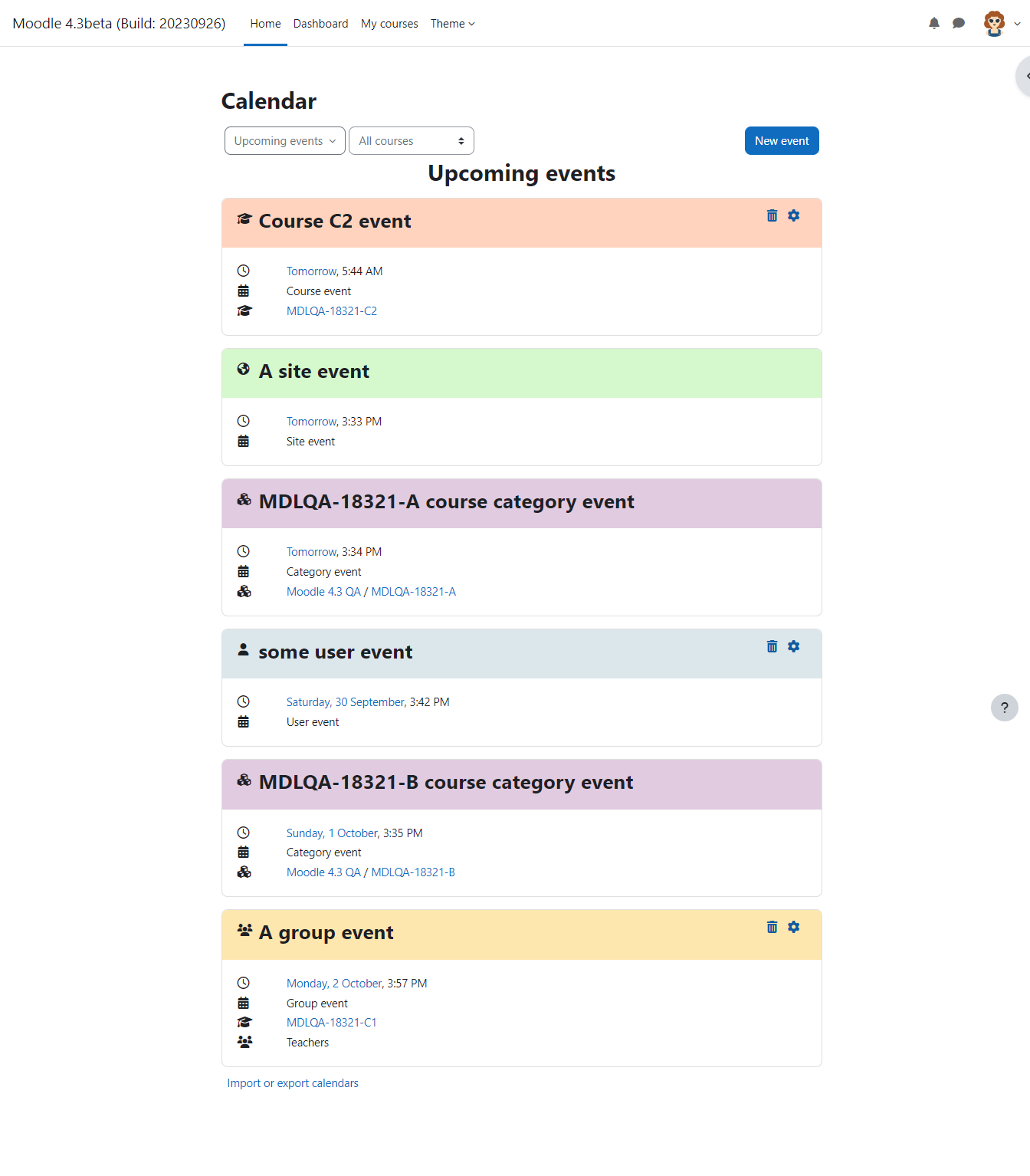The width and height of the screenshot is (1030, 1176).
Task: Open Import or export calendars link
Action: 293,1083
